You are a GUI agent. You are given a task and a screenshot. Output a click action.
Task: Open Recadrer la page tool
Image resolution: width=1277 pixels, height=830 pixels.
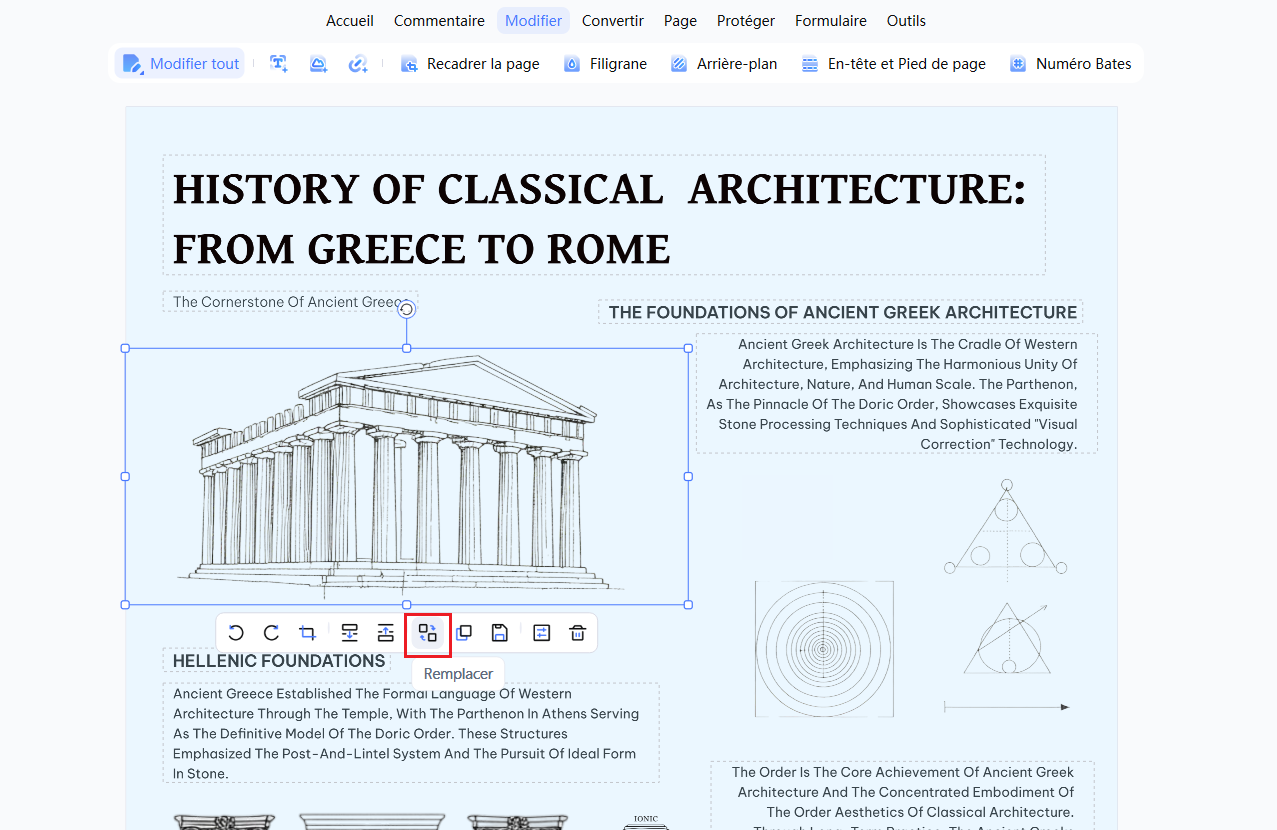click(470, 64)
